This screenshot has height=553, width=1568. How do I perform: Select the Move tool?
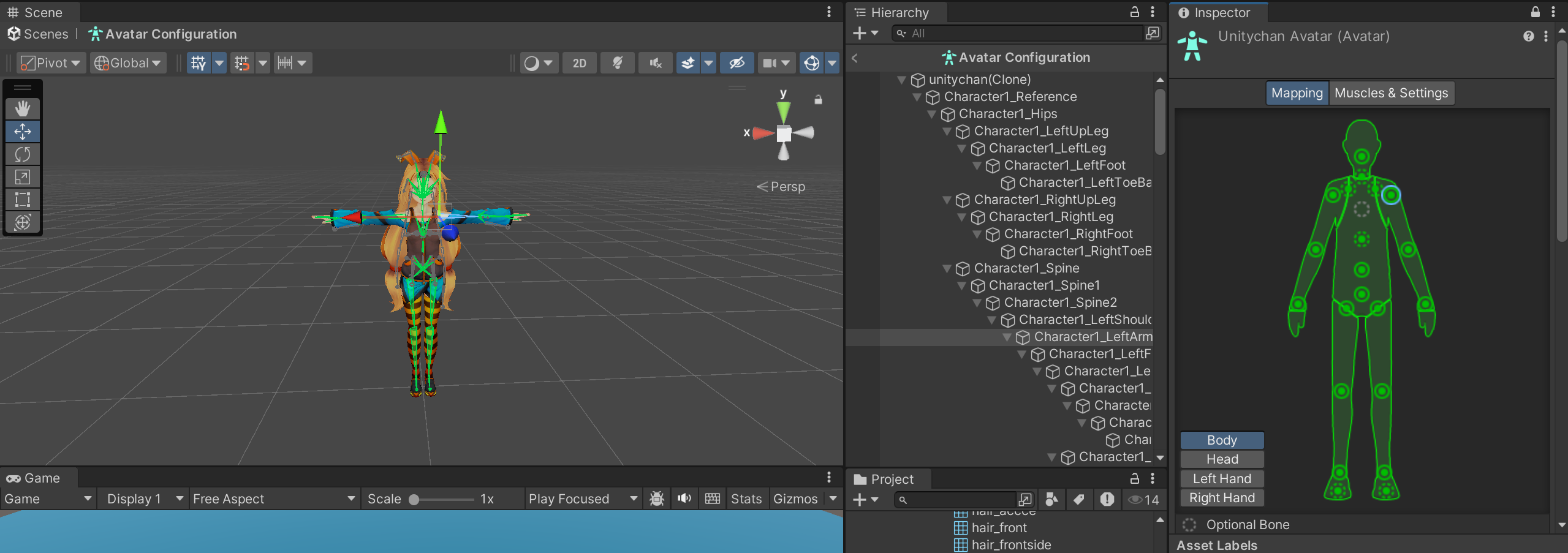23,131
